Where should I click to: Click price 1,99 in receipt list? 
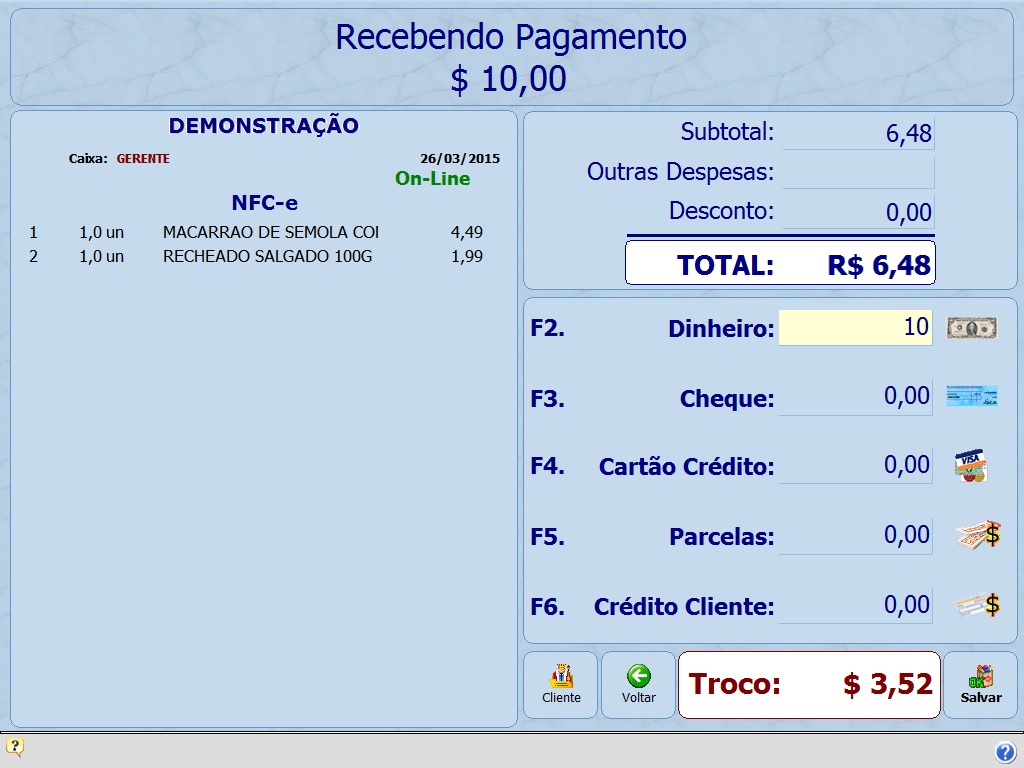467,257
